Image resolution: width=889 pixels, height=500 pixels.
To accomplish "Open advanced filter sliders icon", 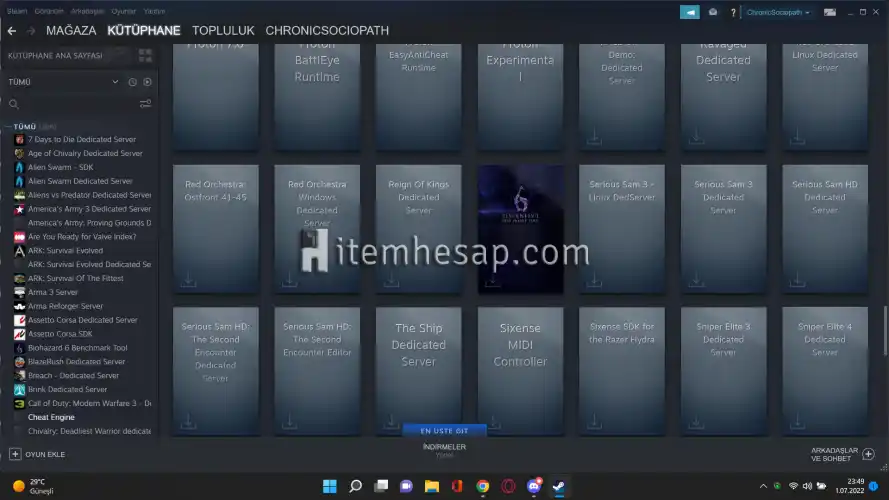I will click(146, 103).
